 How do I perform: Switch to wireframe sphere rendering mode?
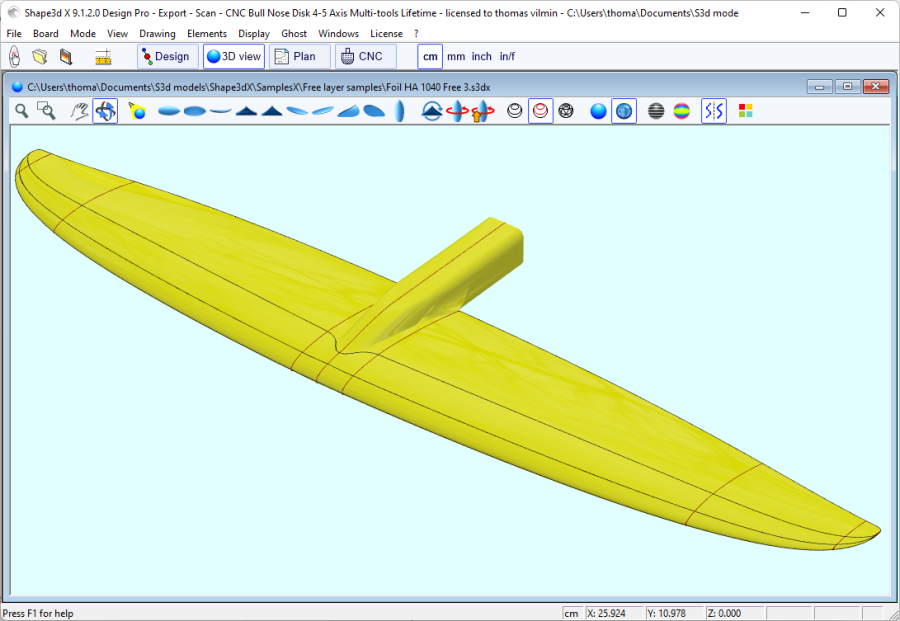(565, 111)
